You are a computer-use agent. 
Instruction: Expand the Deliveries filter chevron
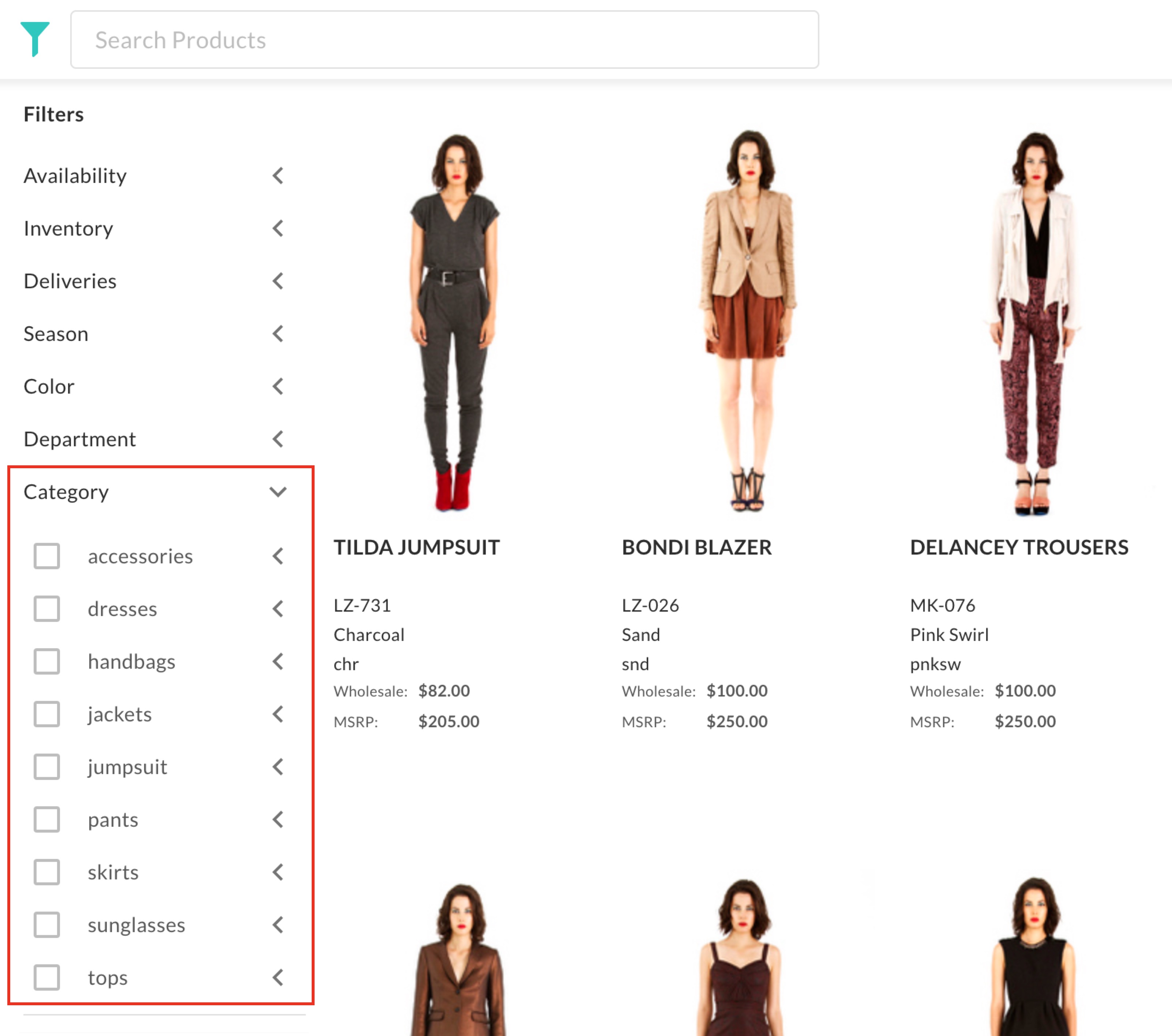click(278, 281)
